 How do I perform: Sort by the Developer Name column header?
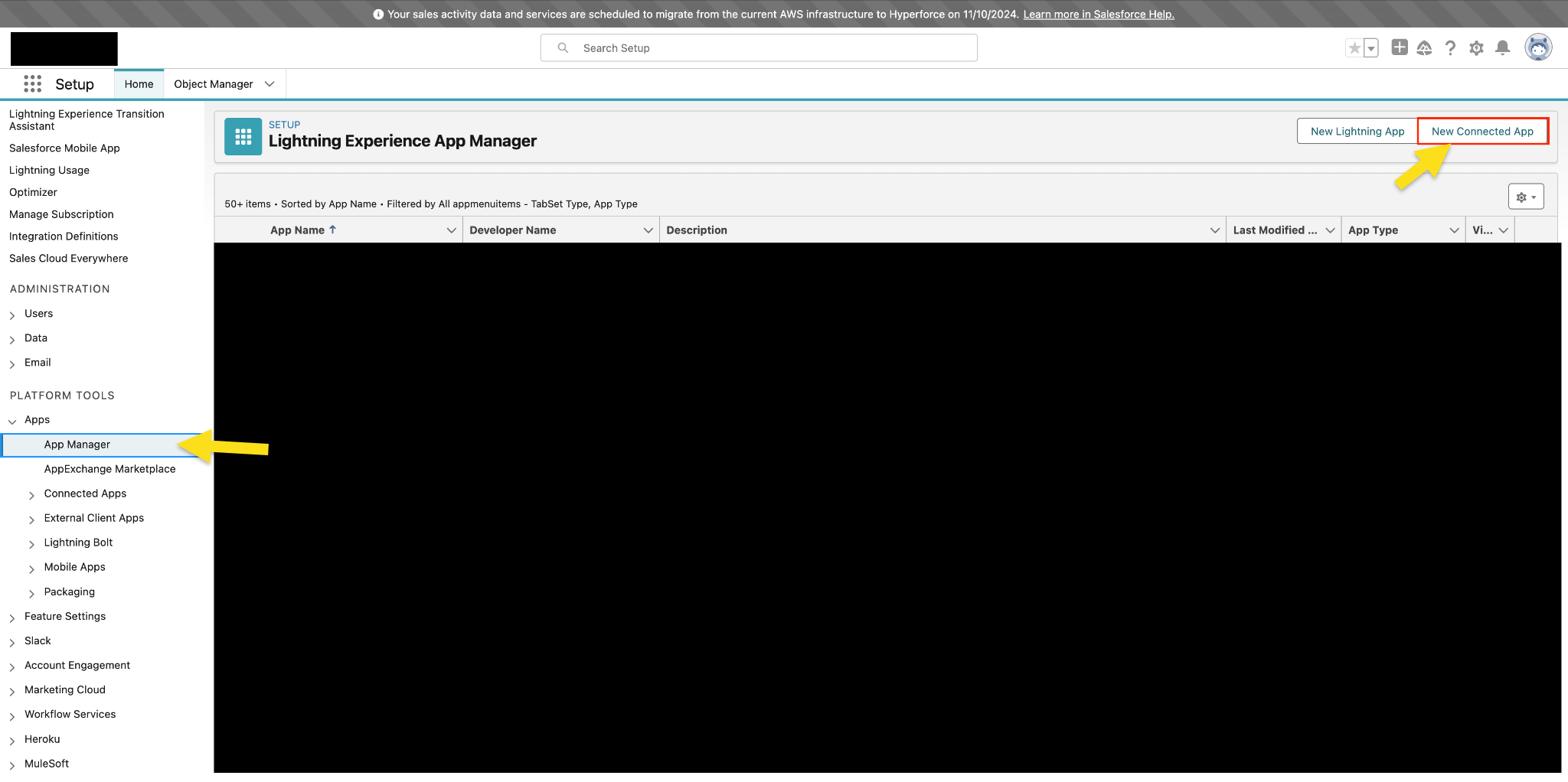pos(513,230)
